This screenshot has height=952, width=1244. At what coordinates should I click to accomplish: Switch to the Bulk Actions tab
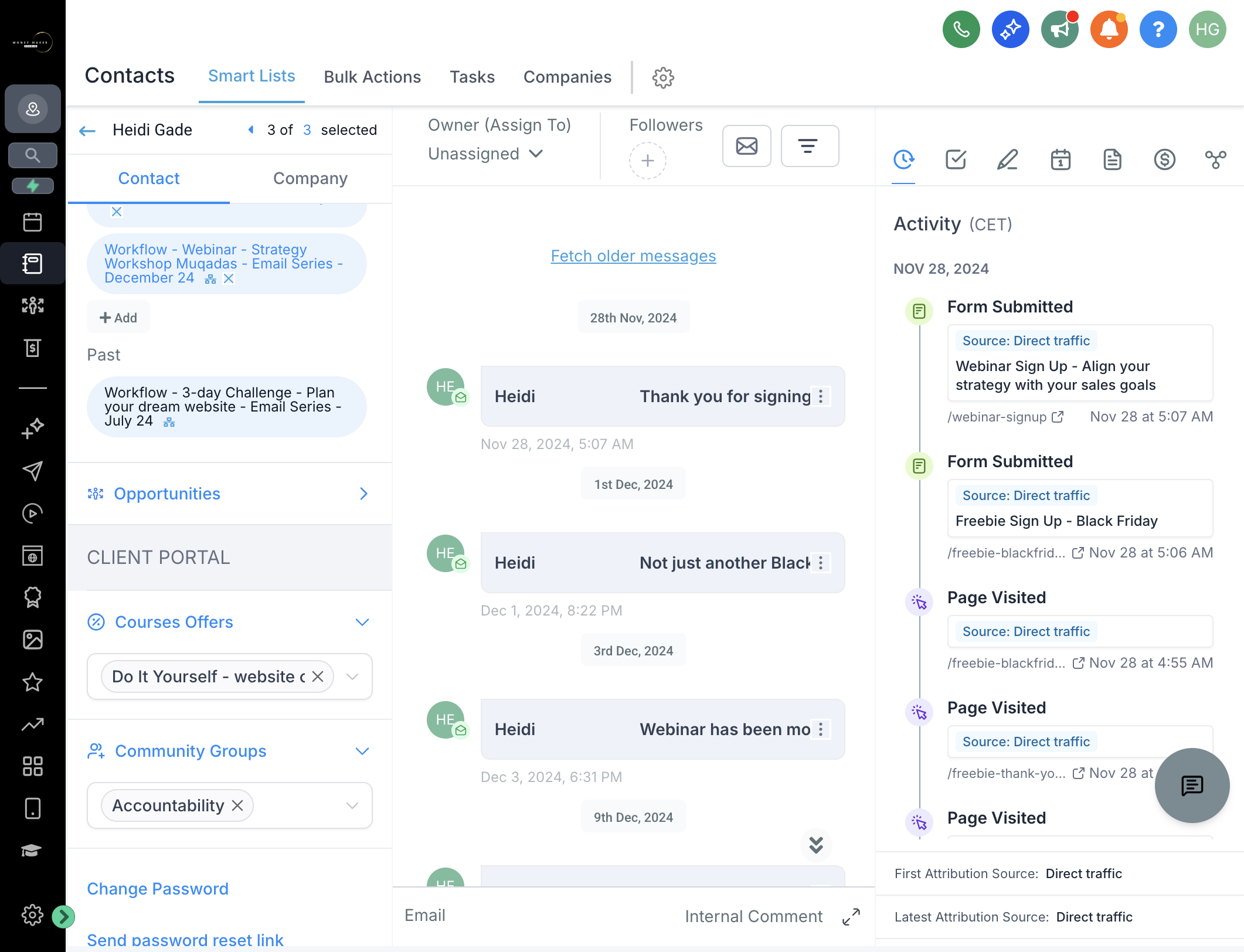372,77
